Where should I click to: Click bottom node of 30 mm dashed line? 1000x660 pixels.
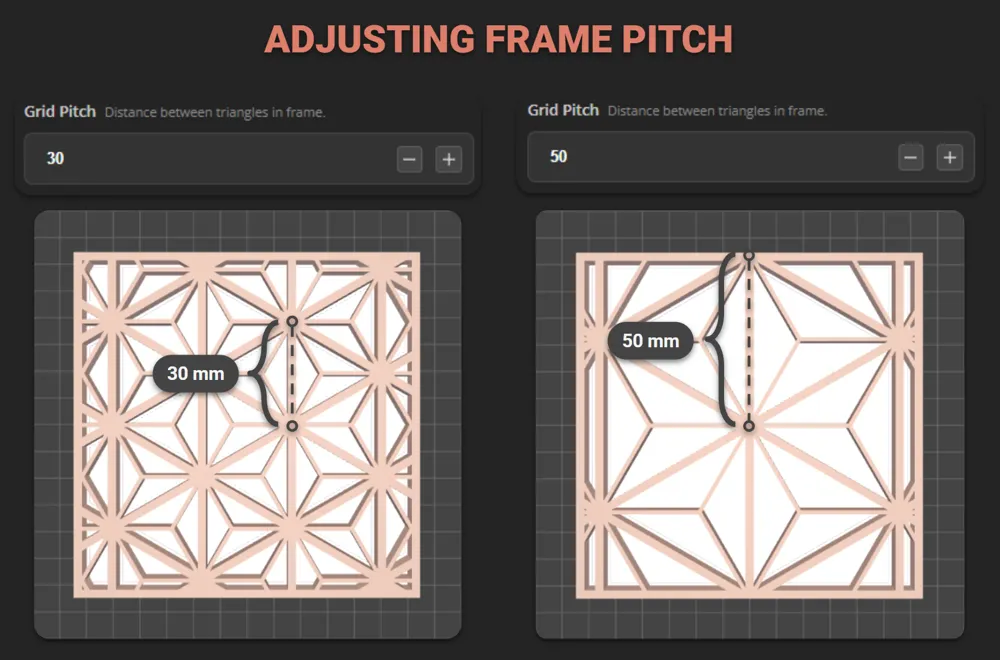(x=292, y=426)
